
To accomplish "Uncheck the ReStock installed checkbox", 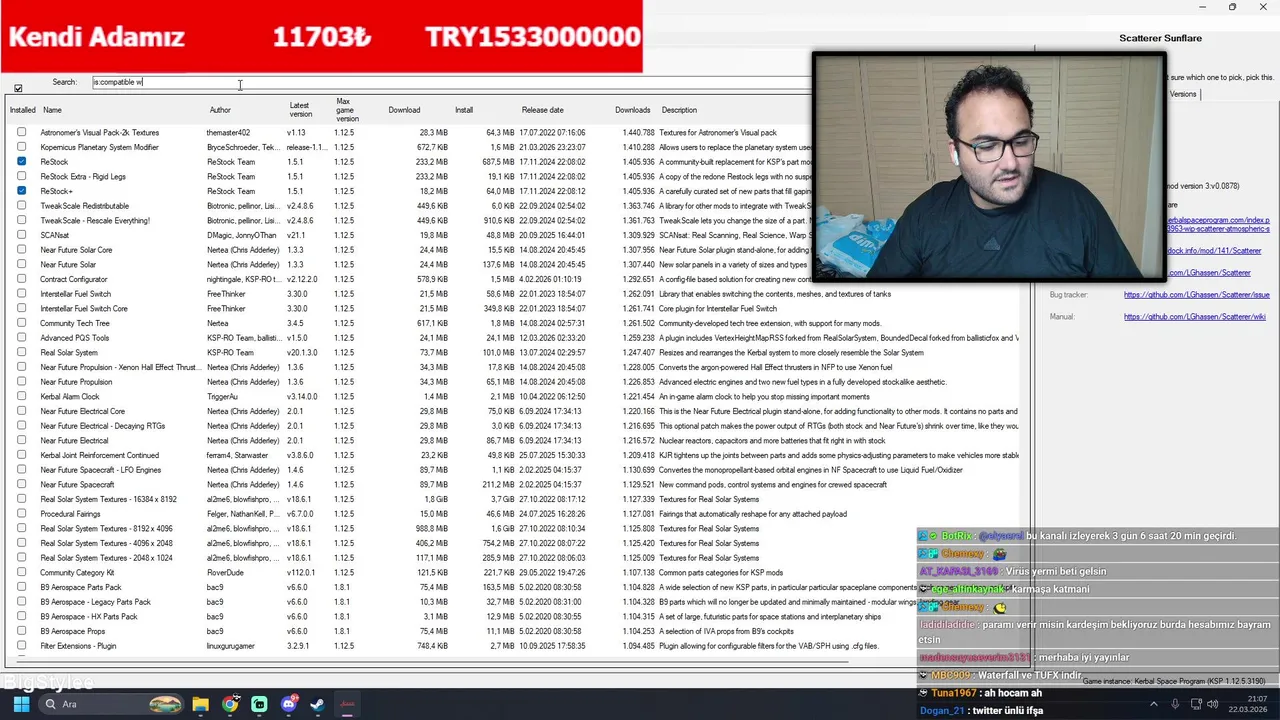I will 22,161.
